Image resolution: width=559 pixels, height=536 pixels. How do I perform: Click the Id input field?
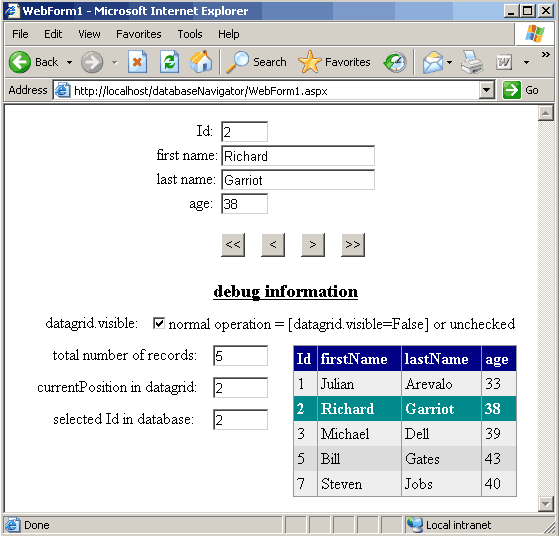point(245,132)
